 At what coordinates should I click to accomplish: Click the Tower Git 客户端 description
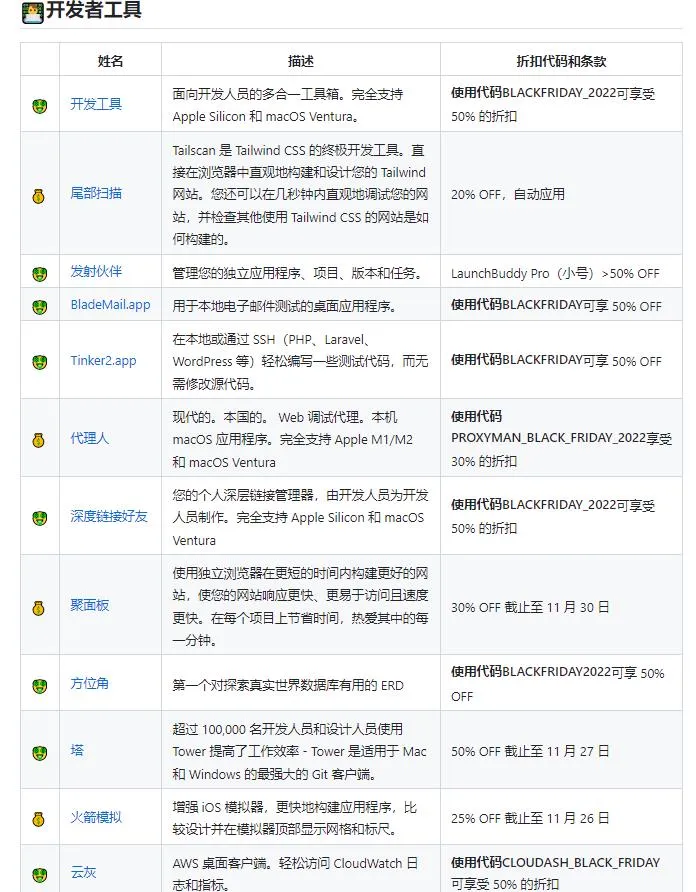pyautogui.click(x=299, y=751)
